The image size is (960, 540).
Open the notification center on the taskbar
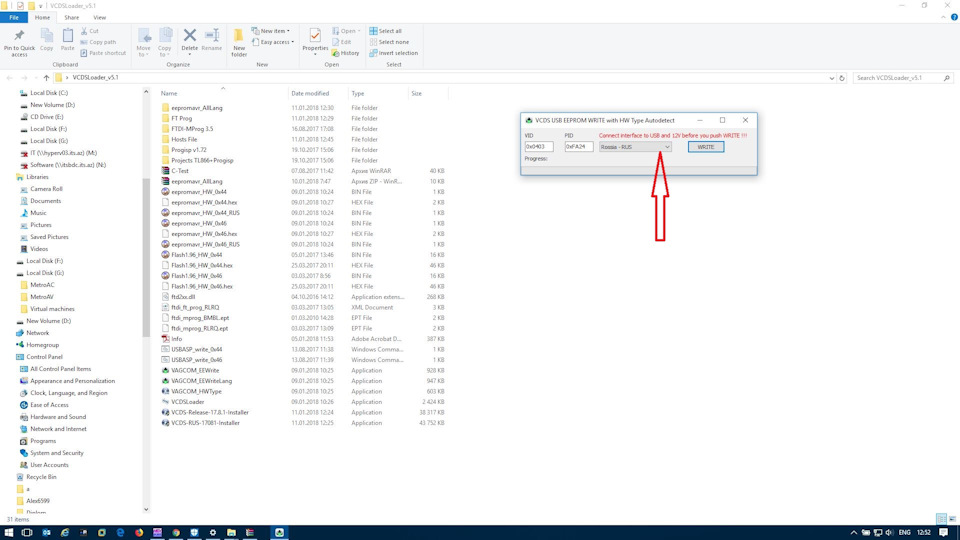943,533
